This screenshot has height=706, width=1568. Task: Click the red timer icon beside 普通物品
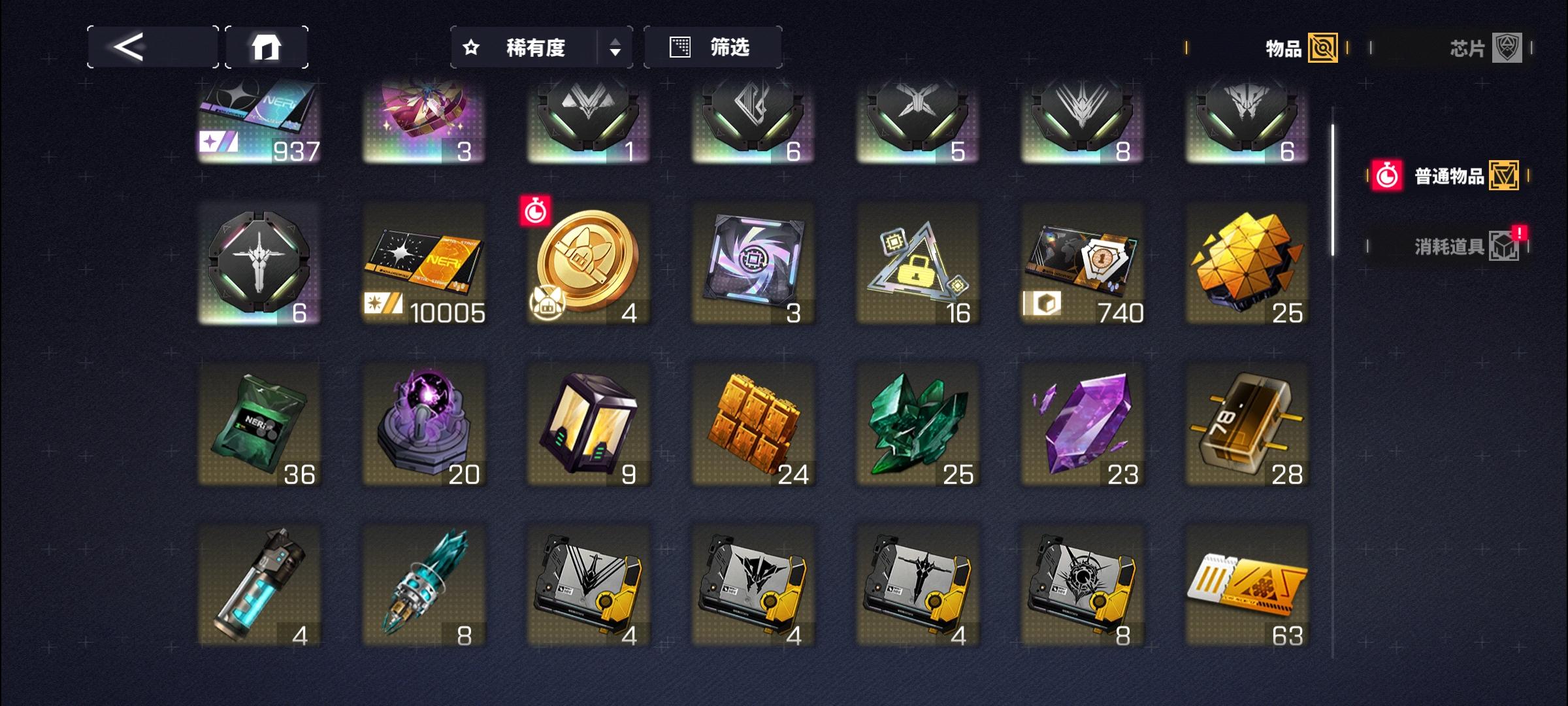coord(1386,176)
